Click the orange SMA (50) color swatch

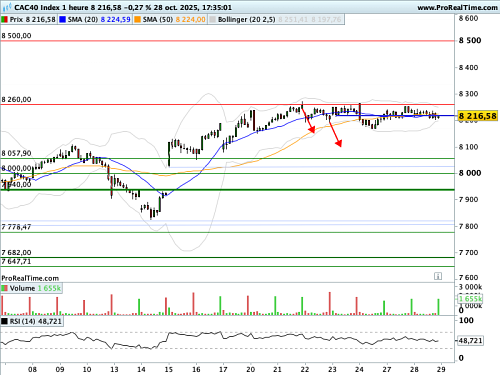point(137,20)
